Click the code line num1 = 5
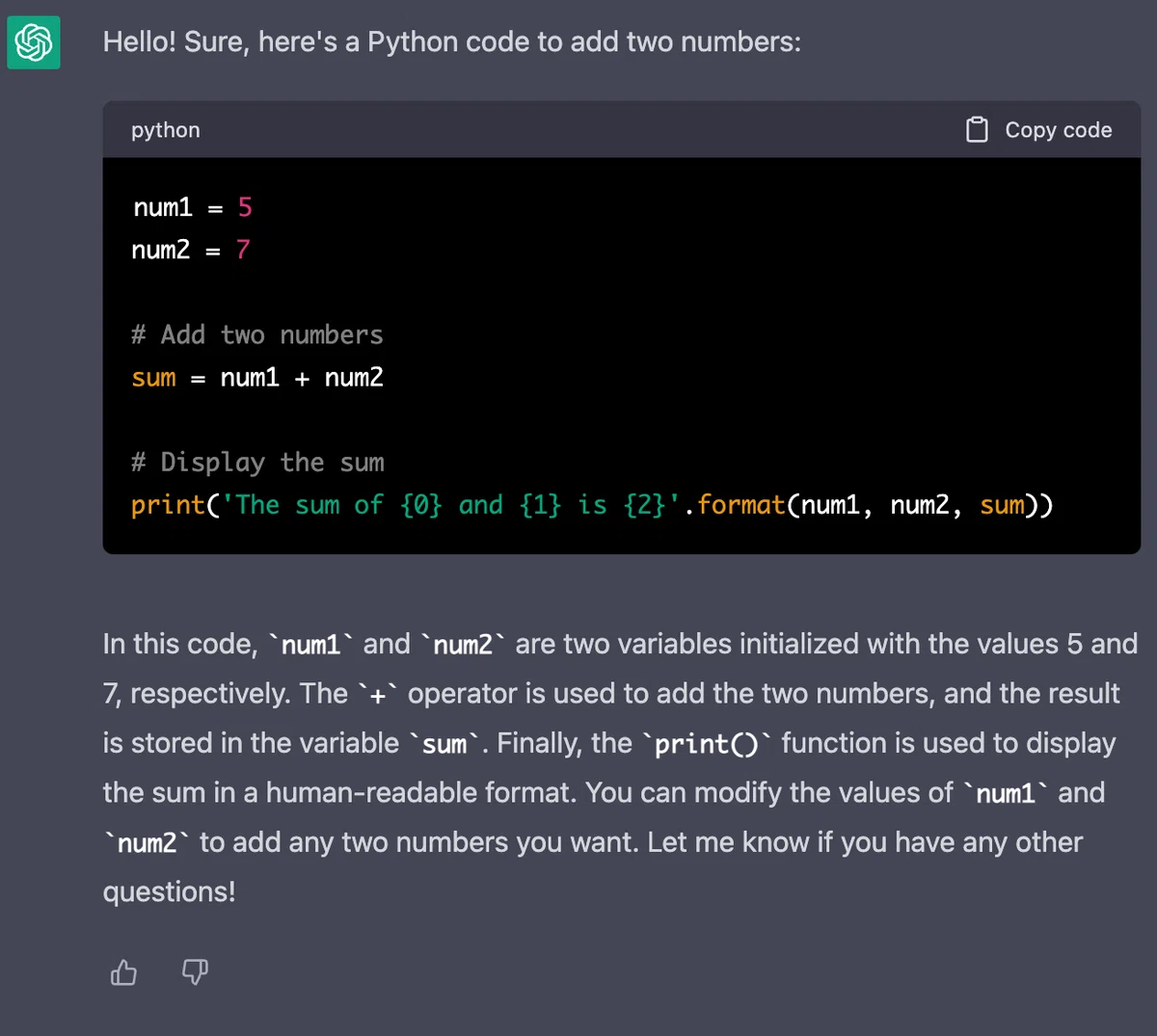Viewport: 1157px width, 1036px height. (x=193, y=207)
